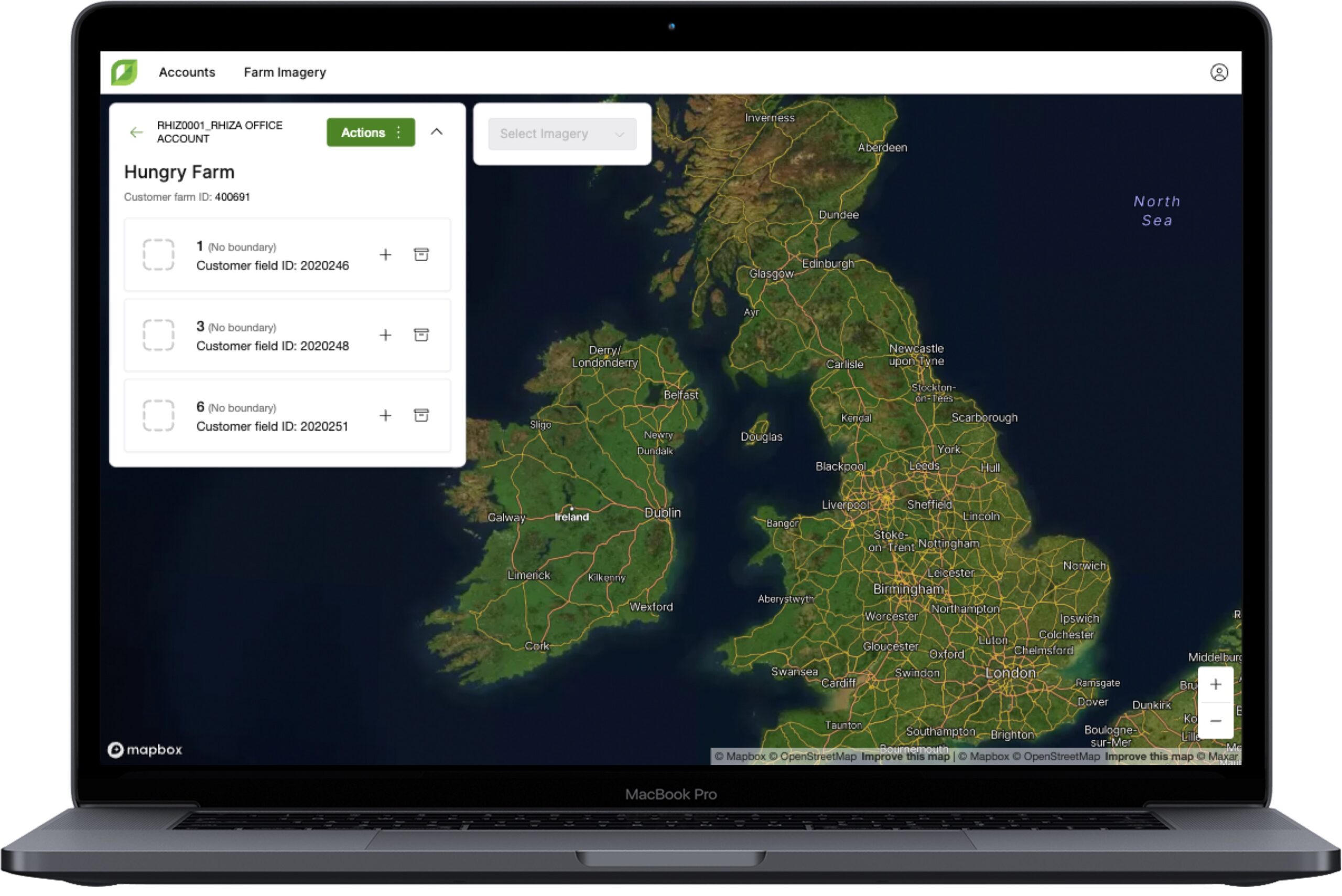1342x896 pixels.
Task: Select field 3 dashed boundary placeholder
Action: click(x=158, y=335)
